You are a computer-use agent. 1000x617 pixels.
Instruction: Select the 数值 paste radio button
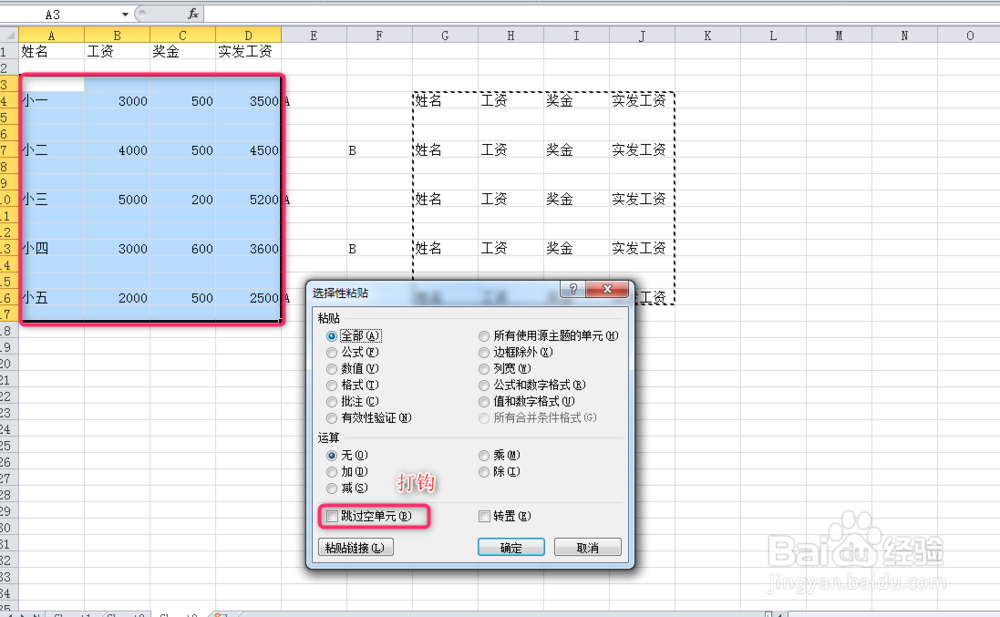331,368
